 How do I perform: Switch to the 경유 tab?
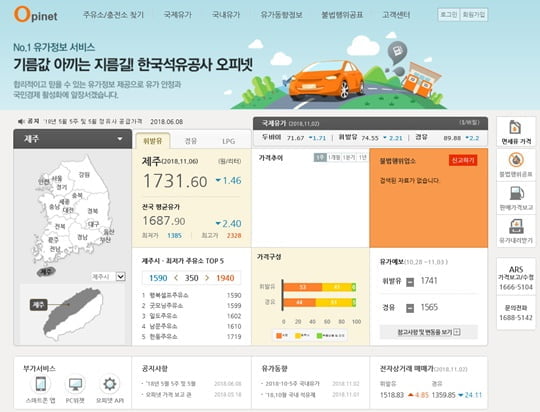pos(191,141)
